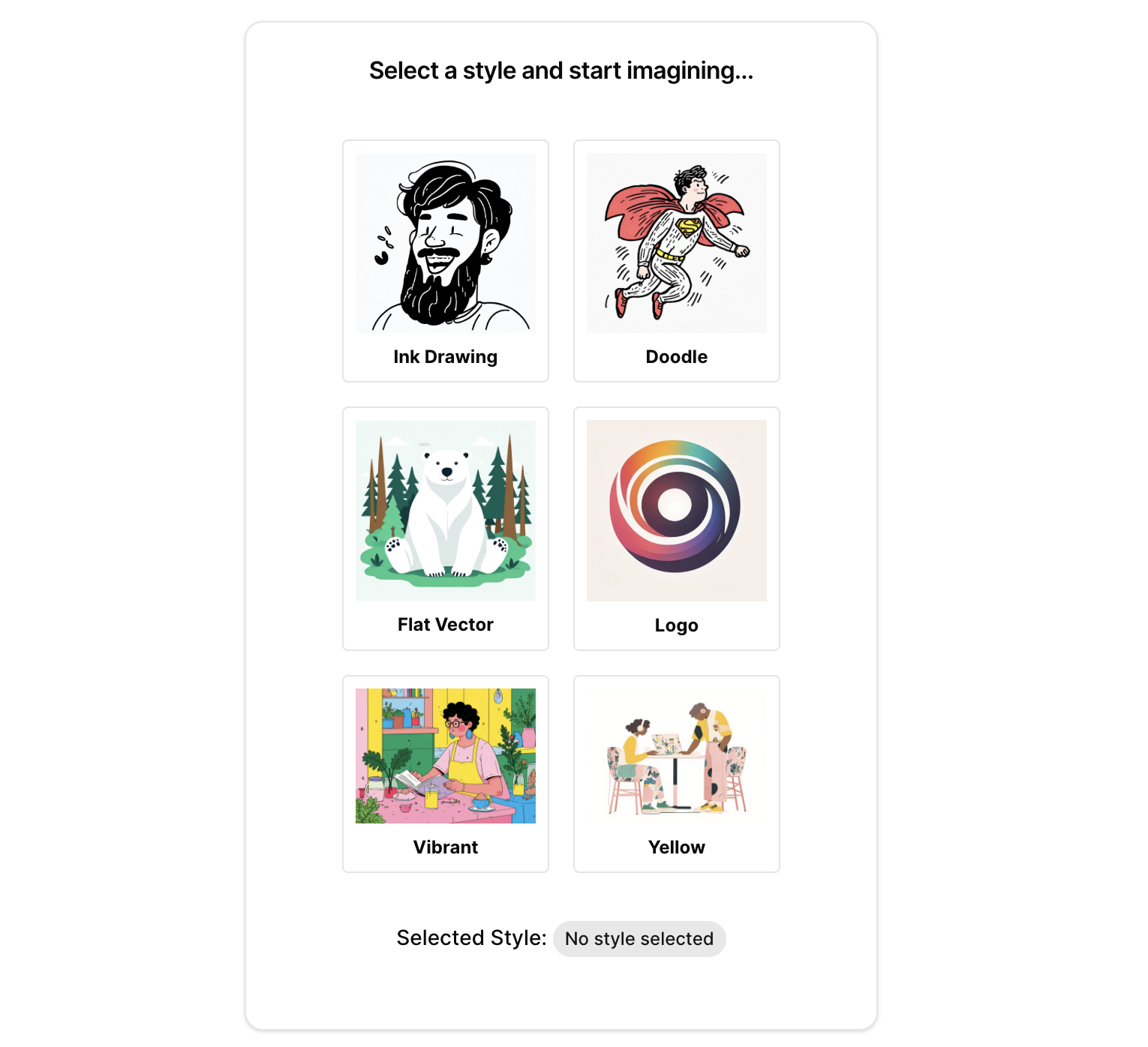
Task: Pick the Flat Vector polar bear image
Action: (x=446, y=511)
